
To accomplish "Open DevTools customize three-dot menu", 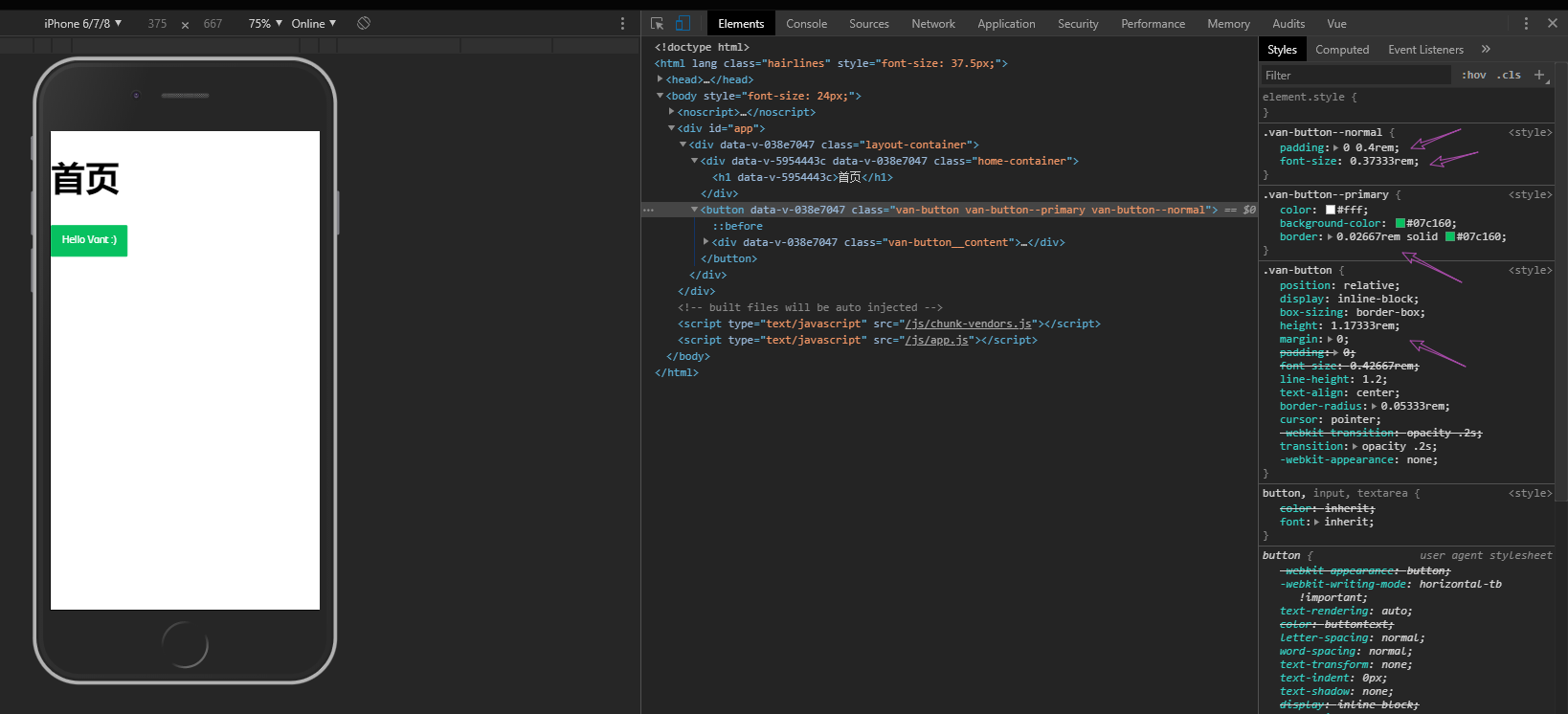I will 1526,24.
